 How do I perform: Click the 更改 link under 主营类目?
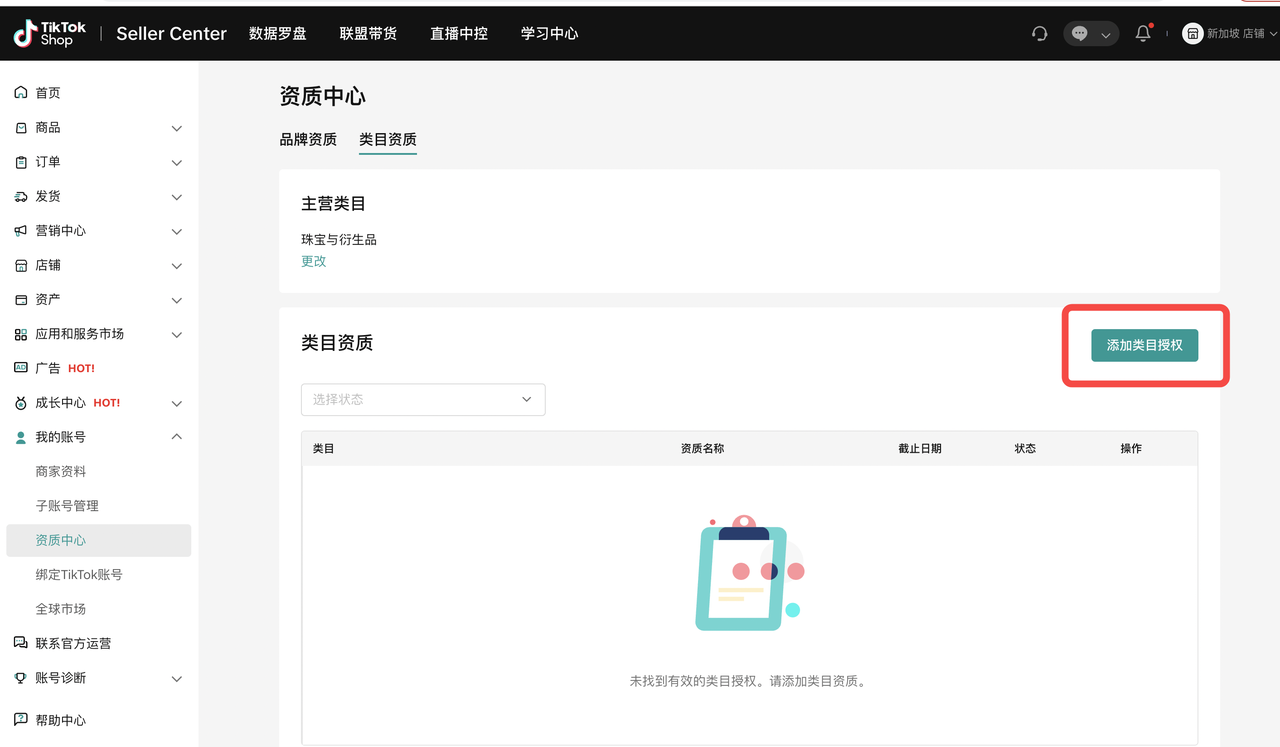313,261
